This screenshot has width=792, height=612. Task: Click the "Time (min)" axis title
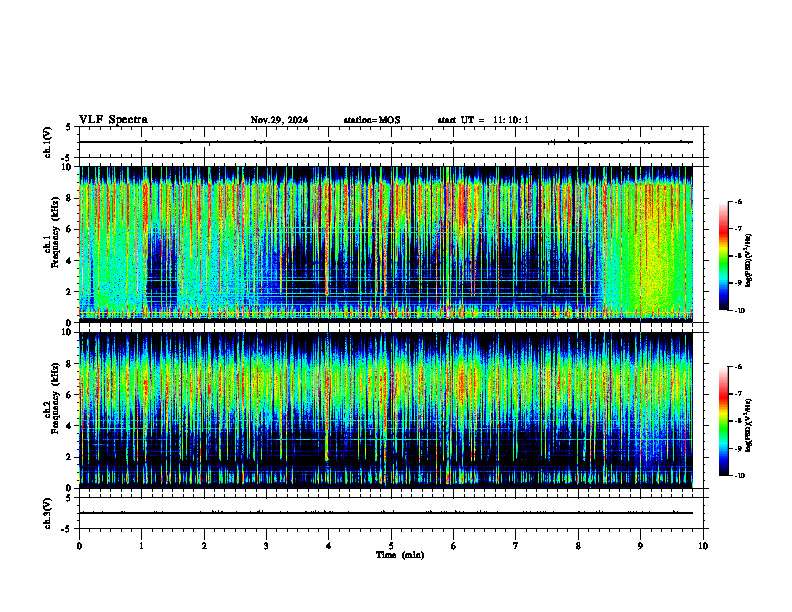(x=400, y=555)
